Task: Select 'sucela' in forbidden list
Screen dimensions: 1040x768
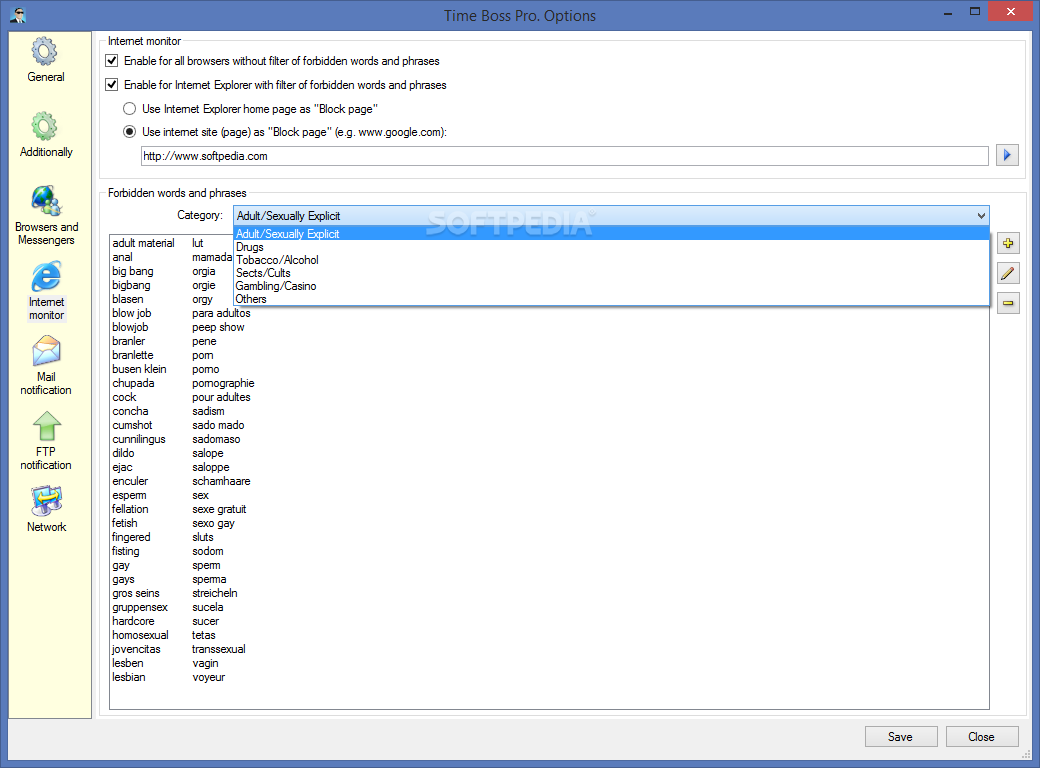Action: click(x=208, y=607)
